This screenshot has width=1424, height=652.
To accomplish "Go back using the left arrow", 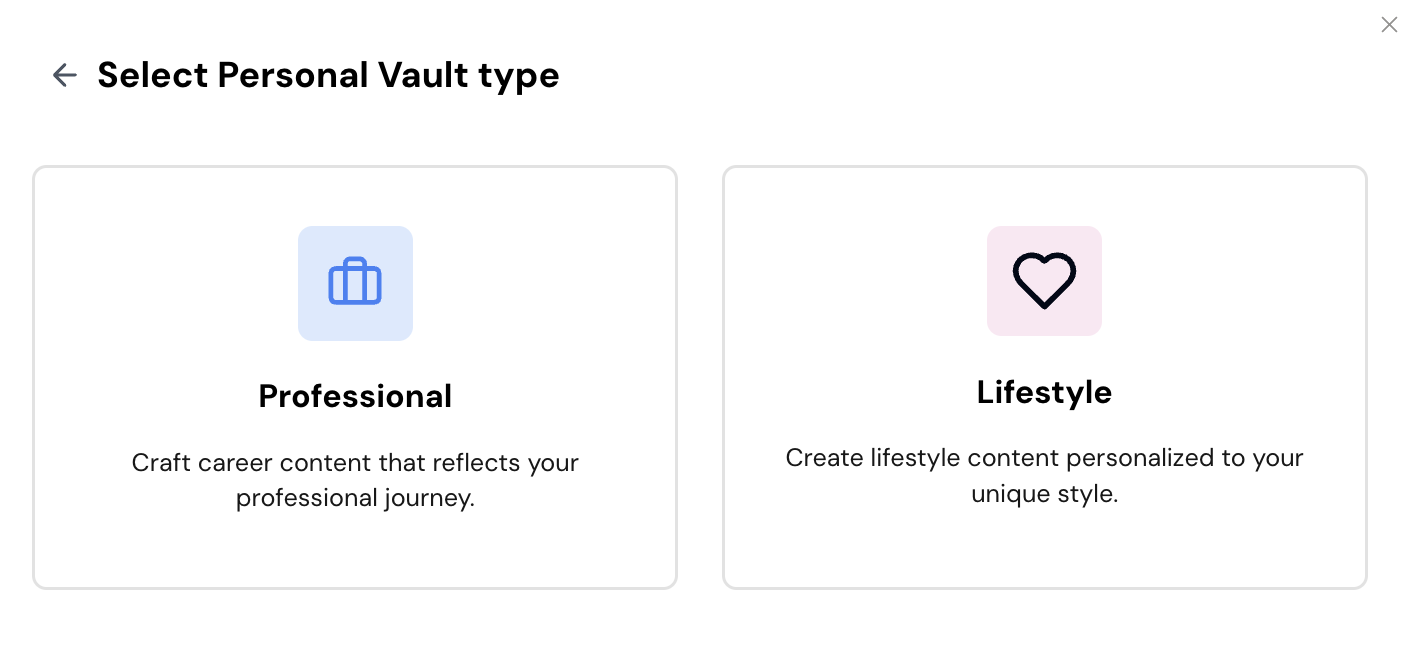I will [x=64, y=75].
